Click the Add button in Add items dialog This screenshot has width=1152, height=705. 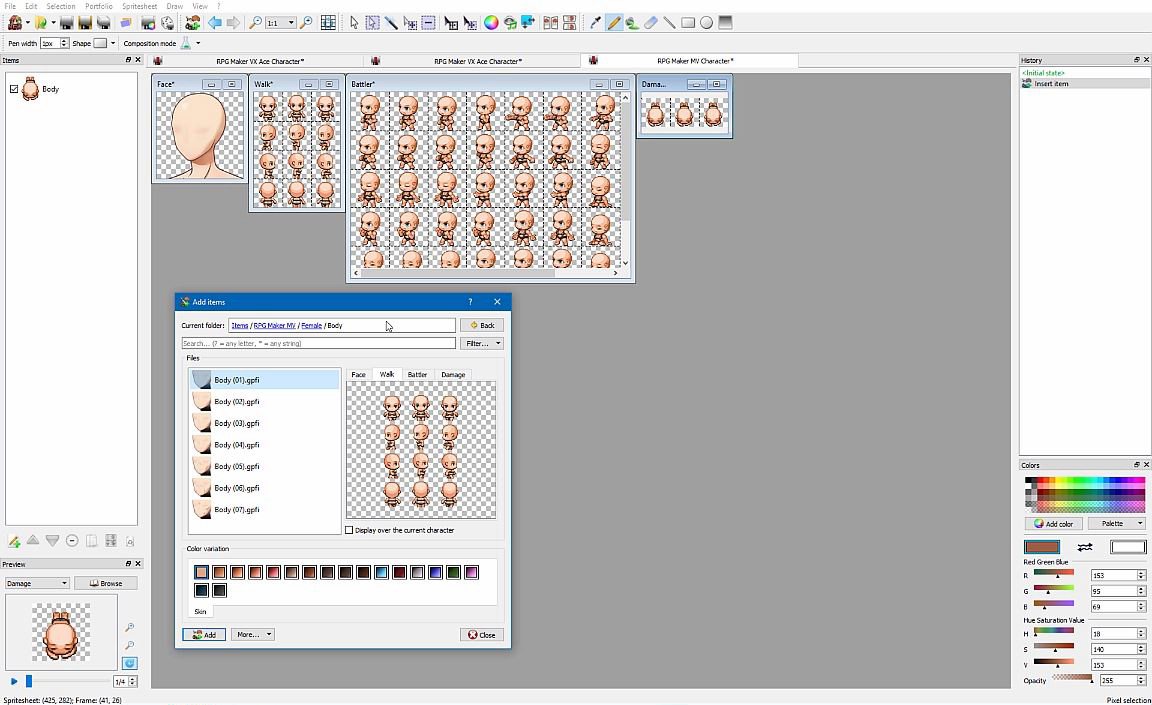tap(203, 634)
